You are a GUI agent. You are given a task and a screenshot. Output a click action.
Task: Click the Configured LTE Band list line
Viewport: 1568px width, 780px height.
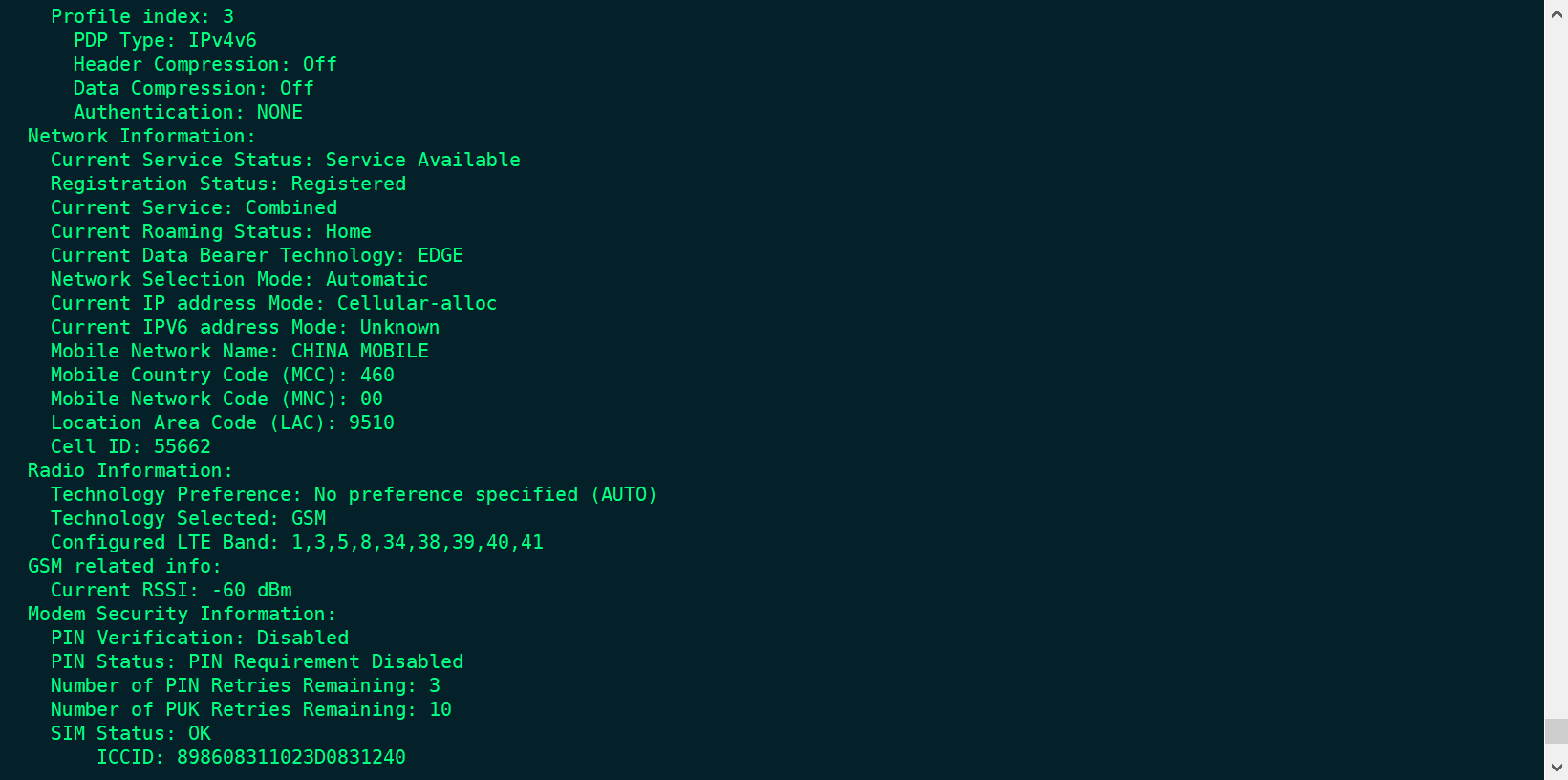pyautogui.click(x=297, y=542)
